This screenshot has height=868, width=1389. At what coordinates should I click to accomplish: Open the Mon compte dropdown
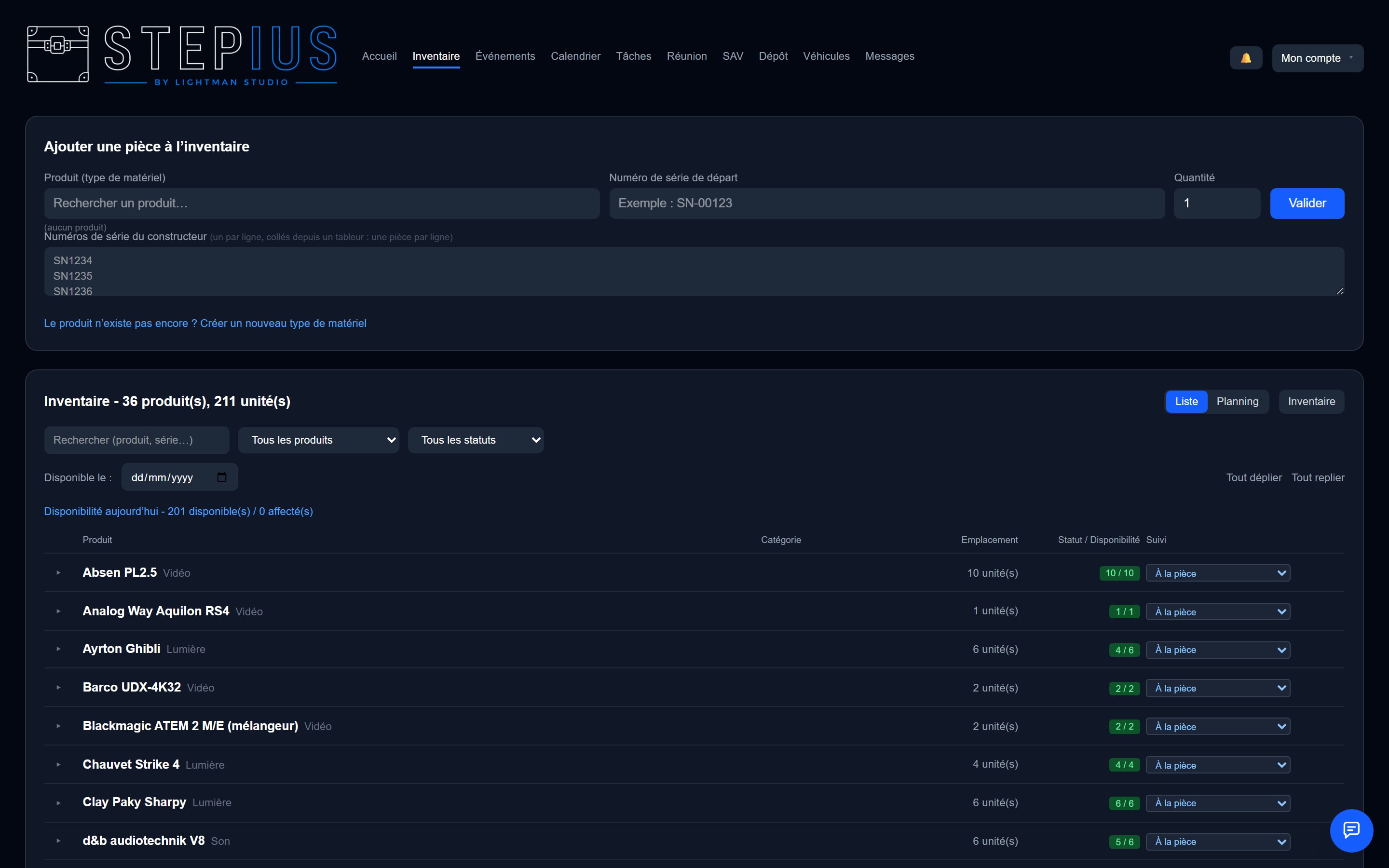click(1317, 58)
